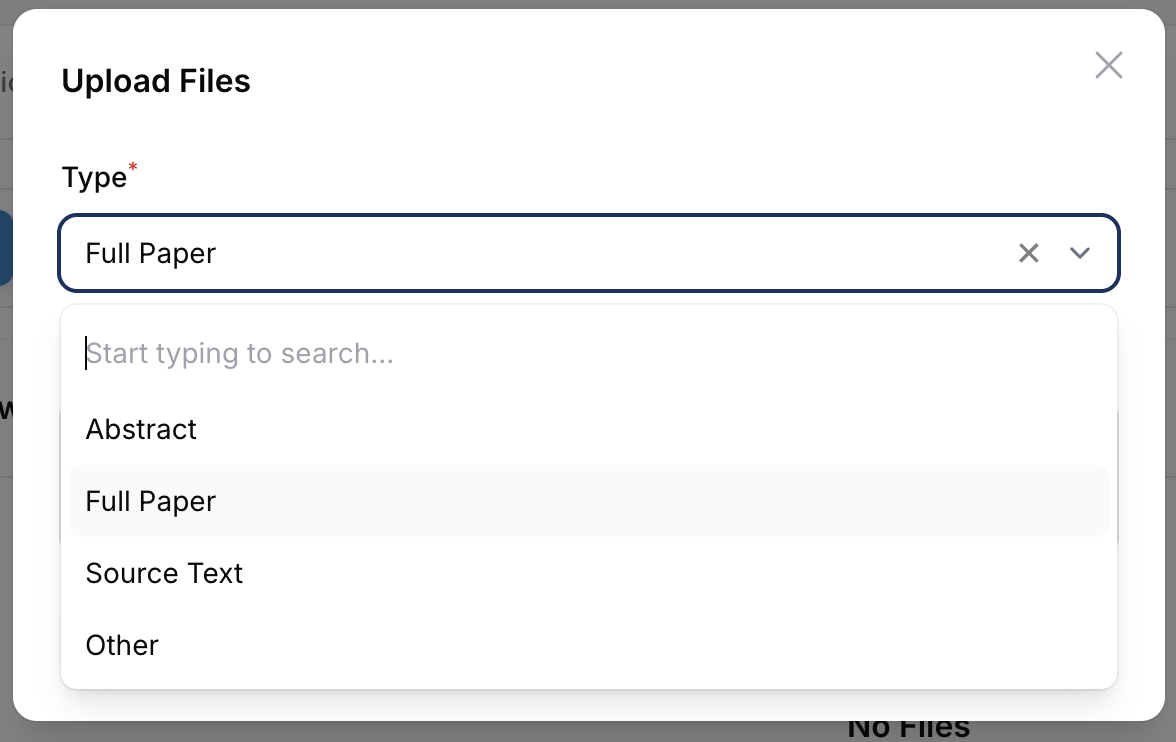The height and width of the screenshot is (742, 1176).
Task: Click the white dialog margin below dropdown list
Action: (x=589, y=706)
